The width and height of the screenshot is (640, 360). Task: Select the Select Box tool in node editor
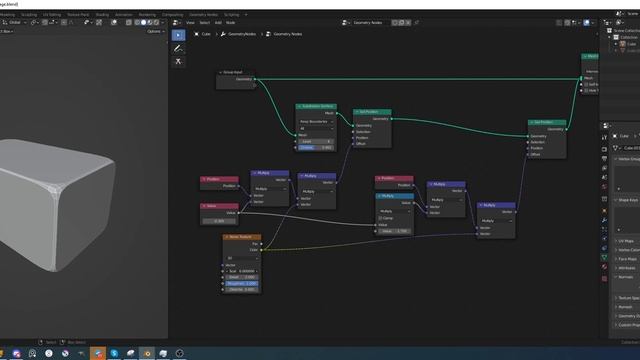(178, 35)
